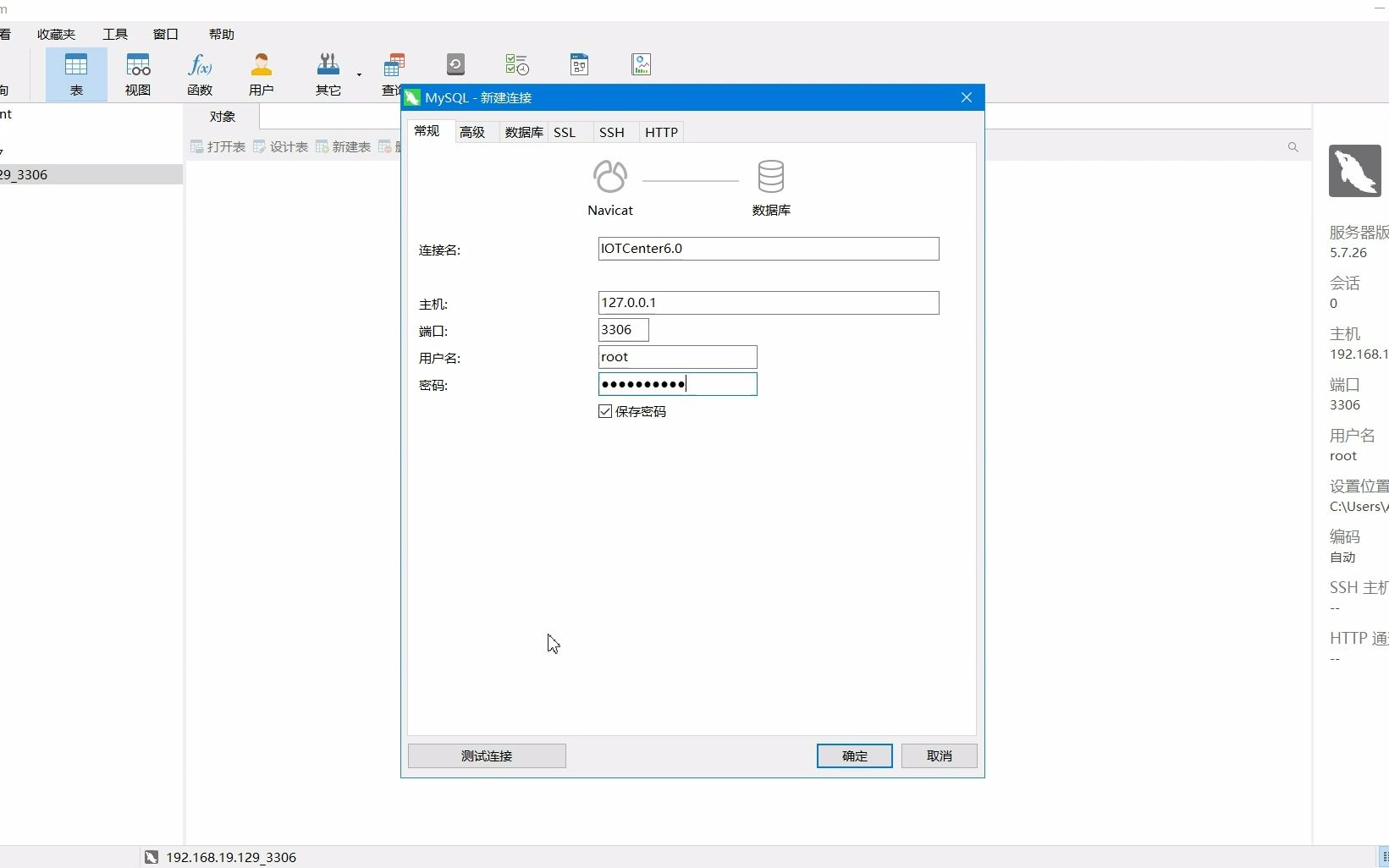Open the 收藏夹 (Favorites) menu
This screenshot has height=868, width=1389.
point(57,35)
